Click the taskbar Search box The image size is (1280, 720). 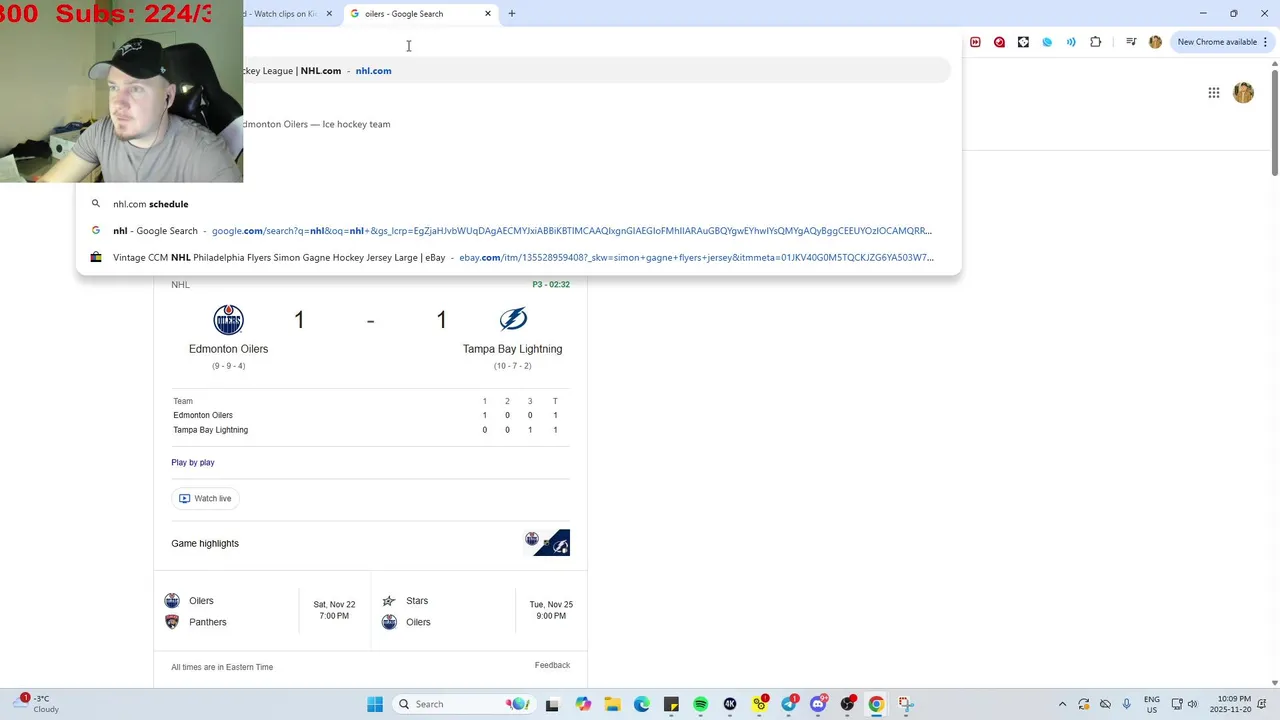coord(463,704)
